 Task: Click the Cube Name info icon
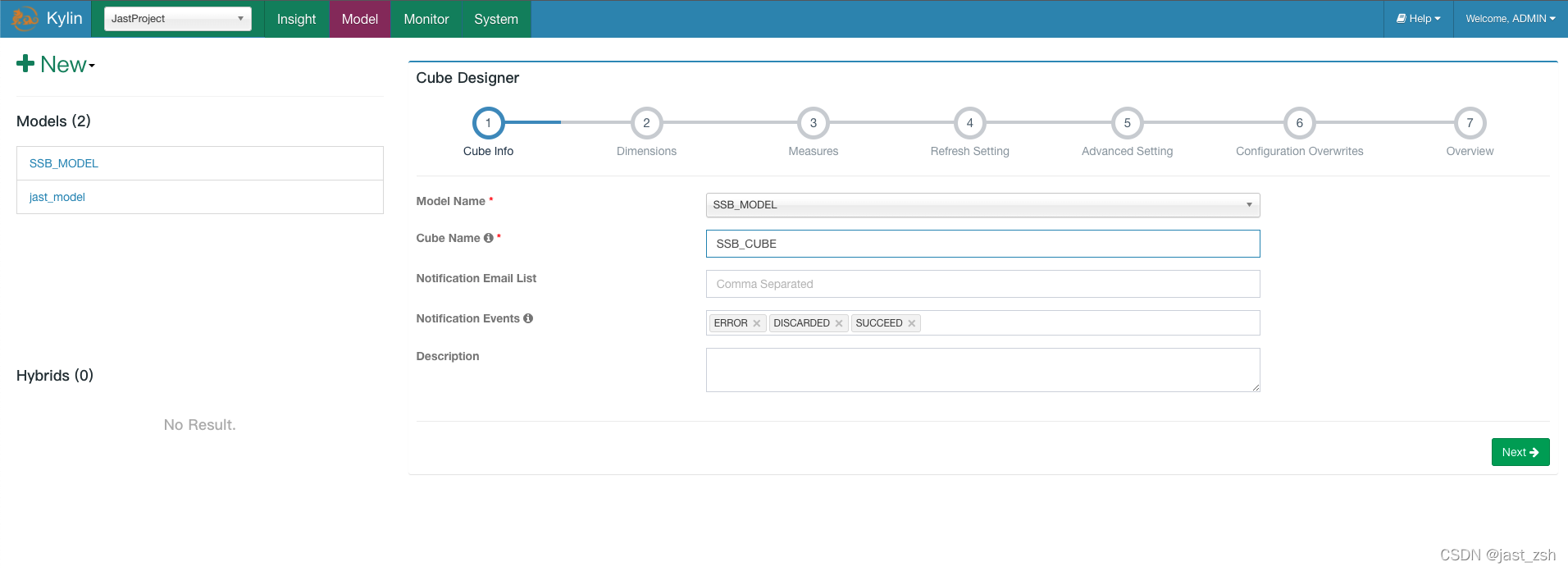(489, 238)
